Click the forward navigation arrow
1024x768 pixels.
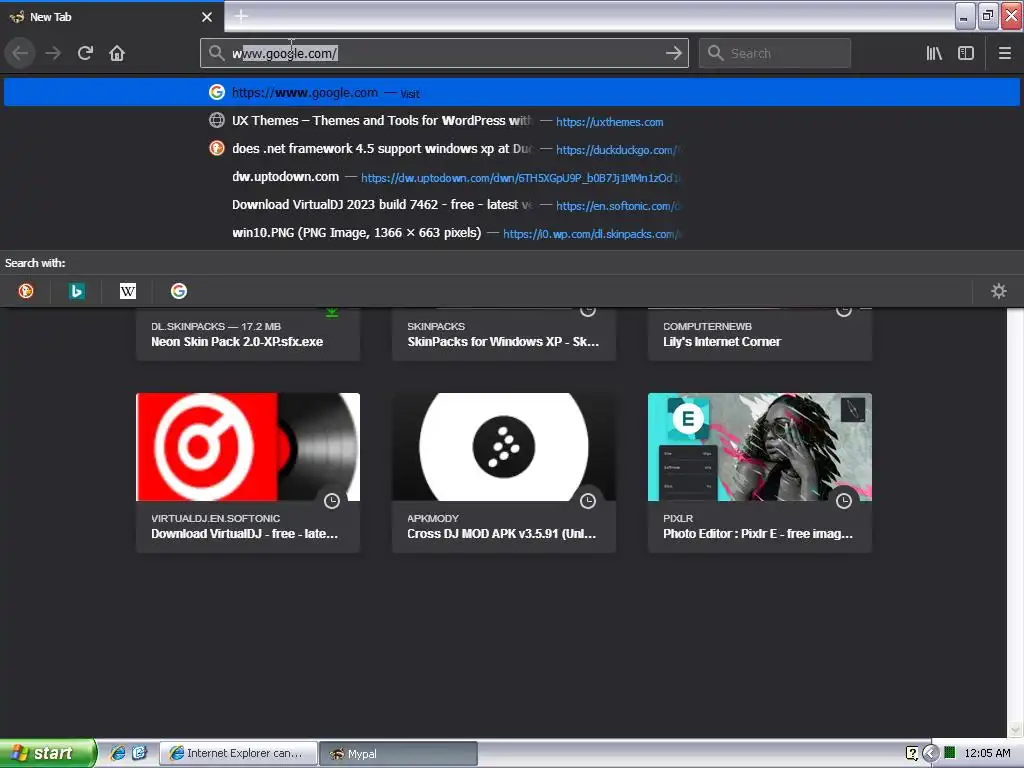tap(53, 53)
